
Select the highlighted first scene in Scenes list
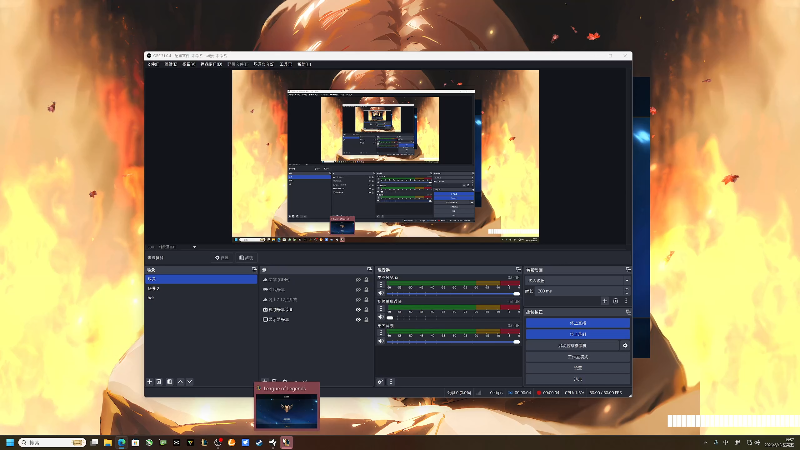tap(201, 279)
